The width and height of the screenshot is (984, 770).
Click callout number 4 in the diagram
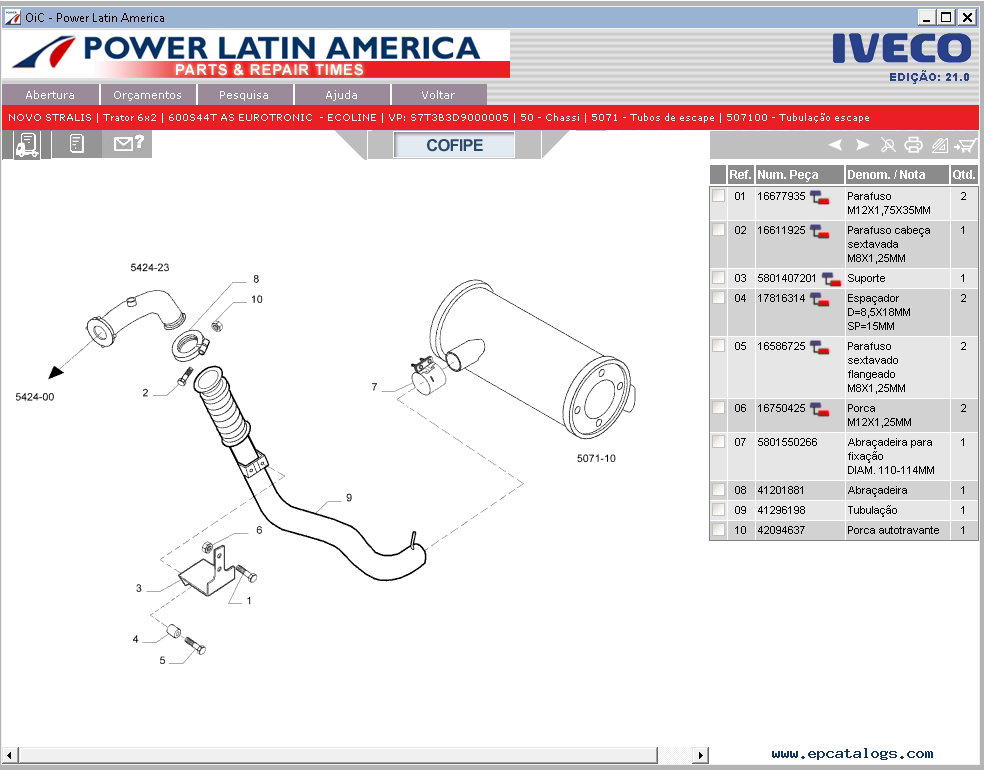135,639
